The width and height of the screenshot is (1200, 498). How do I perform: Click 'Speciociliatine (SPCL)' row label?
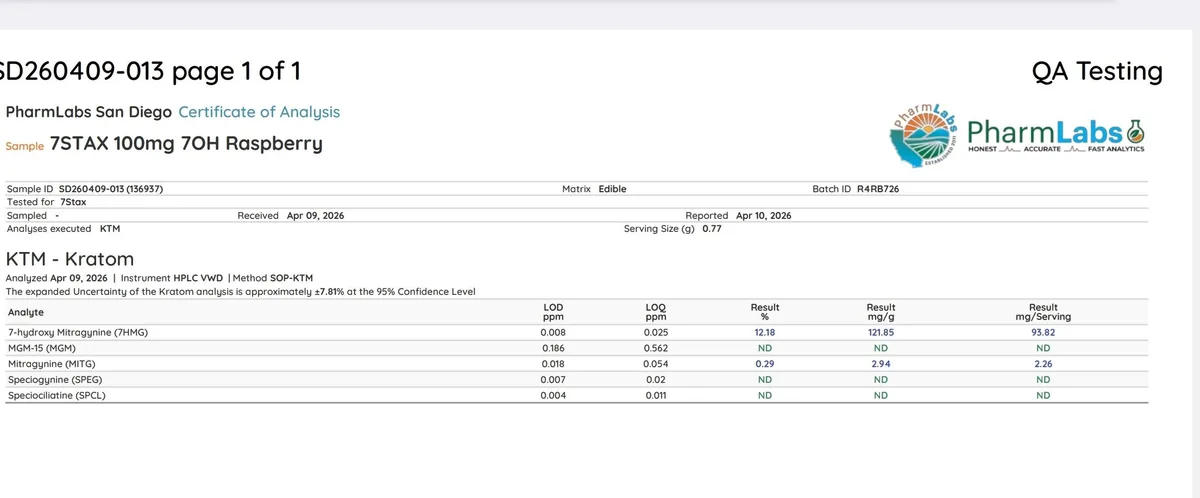click(x=56, y=396)
